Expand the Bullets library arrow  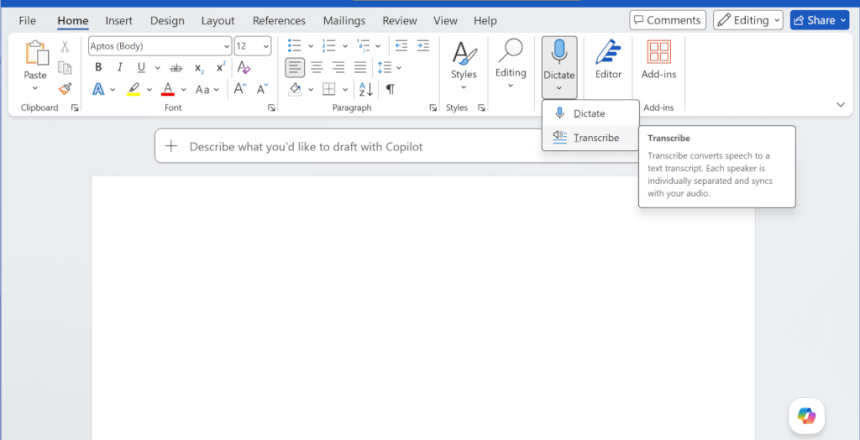pyautogui.click(x=310, y=46)
